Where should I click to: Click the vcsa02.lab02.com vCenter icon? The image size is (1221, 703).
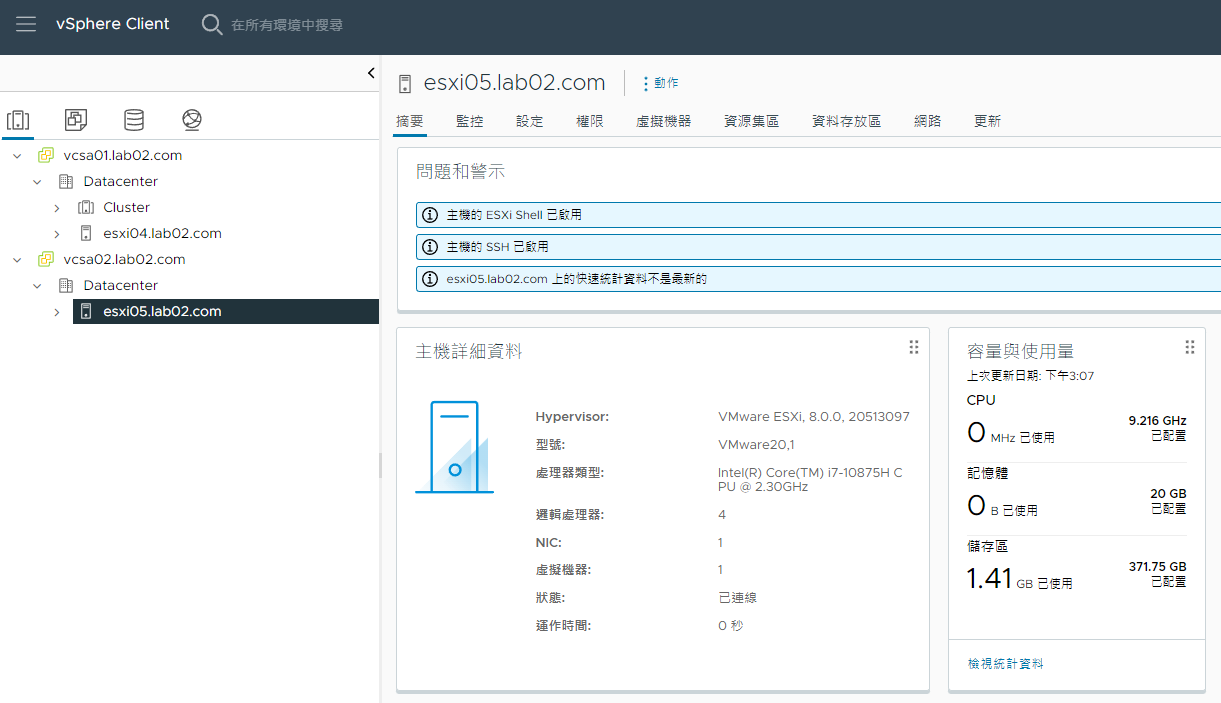[x=46, y=260]
